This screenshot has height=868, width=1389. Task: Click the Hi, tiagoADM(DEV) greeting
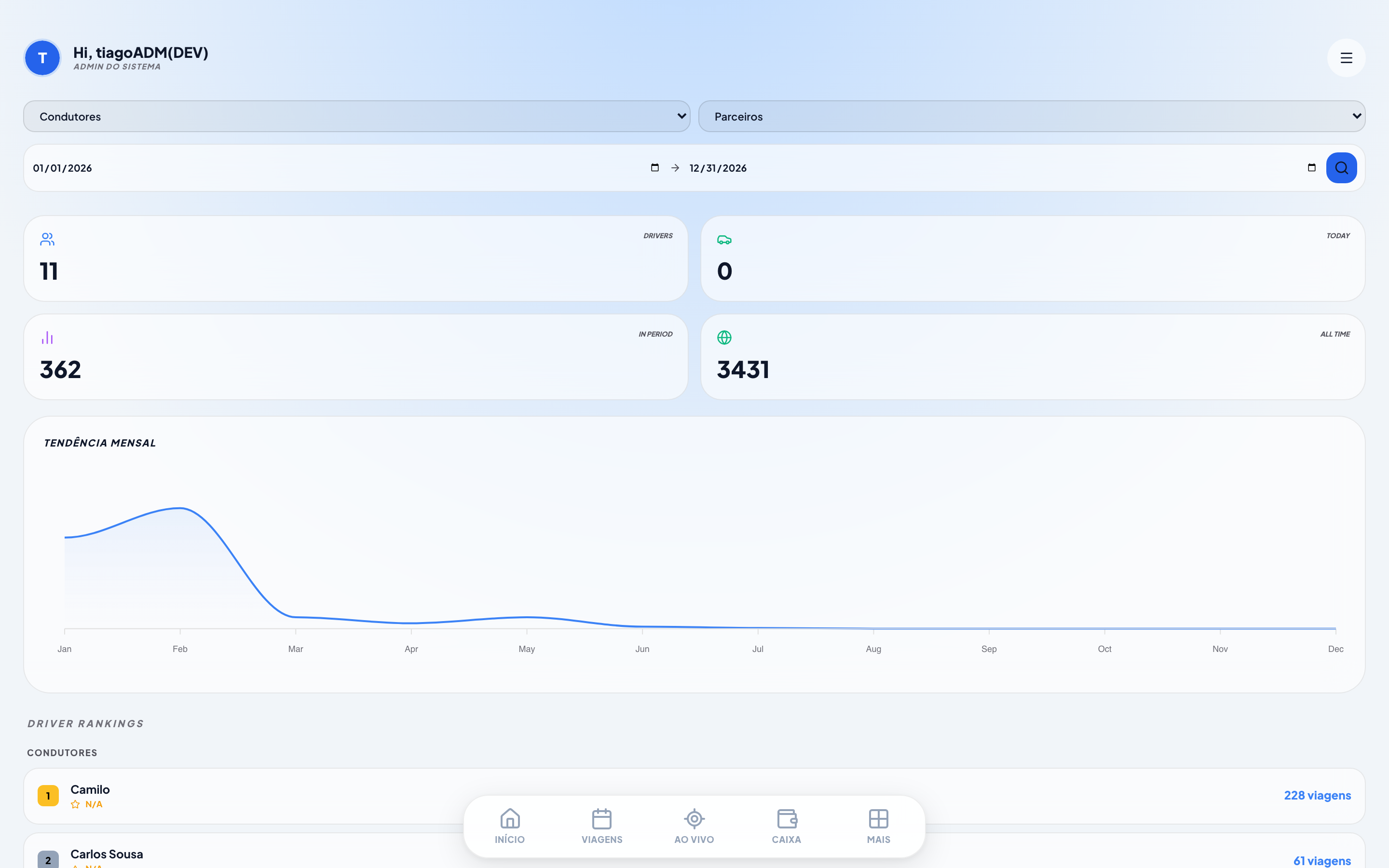point(141,52)
